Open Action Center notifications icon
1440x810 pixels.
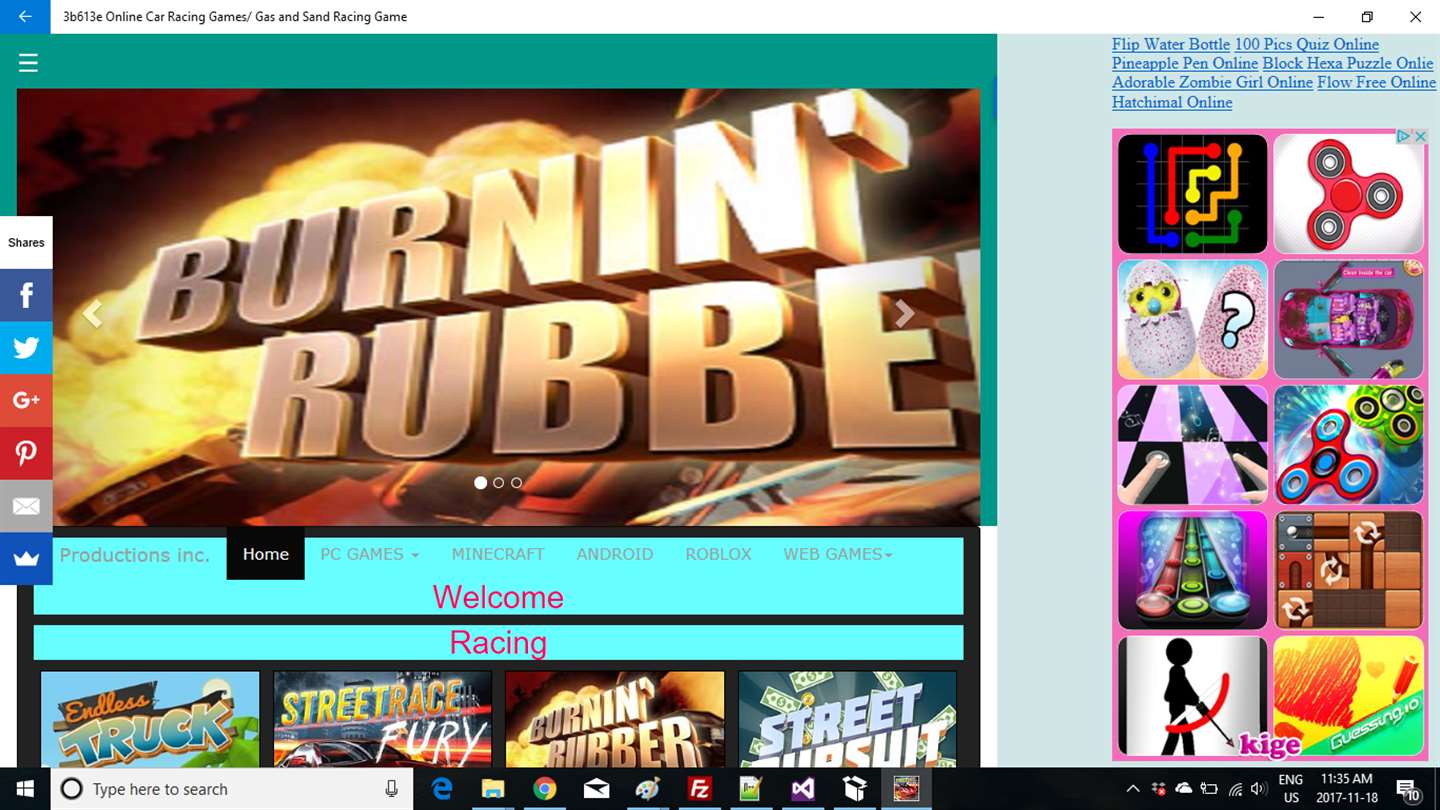click(x=1407, y=789)
